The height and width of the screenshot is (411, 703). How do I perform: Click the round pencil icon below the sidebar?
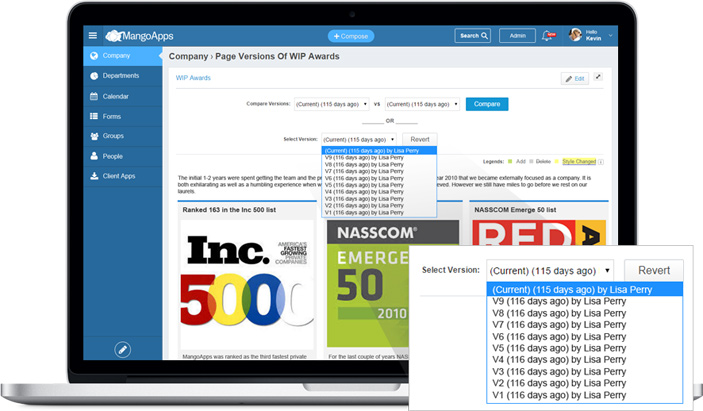pos(122,350)
